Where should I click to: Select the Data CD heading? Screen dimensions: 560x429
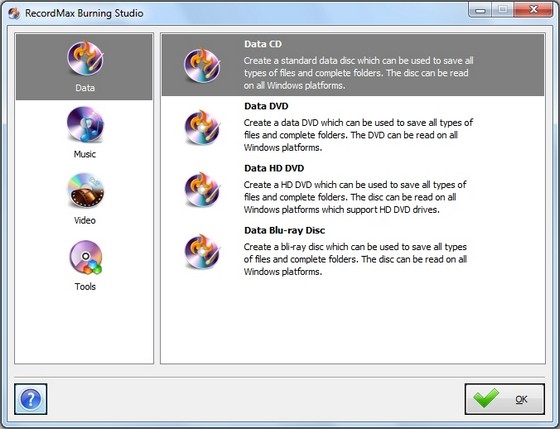click(x=263, y=44)
